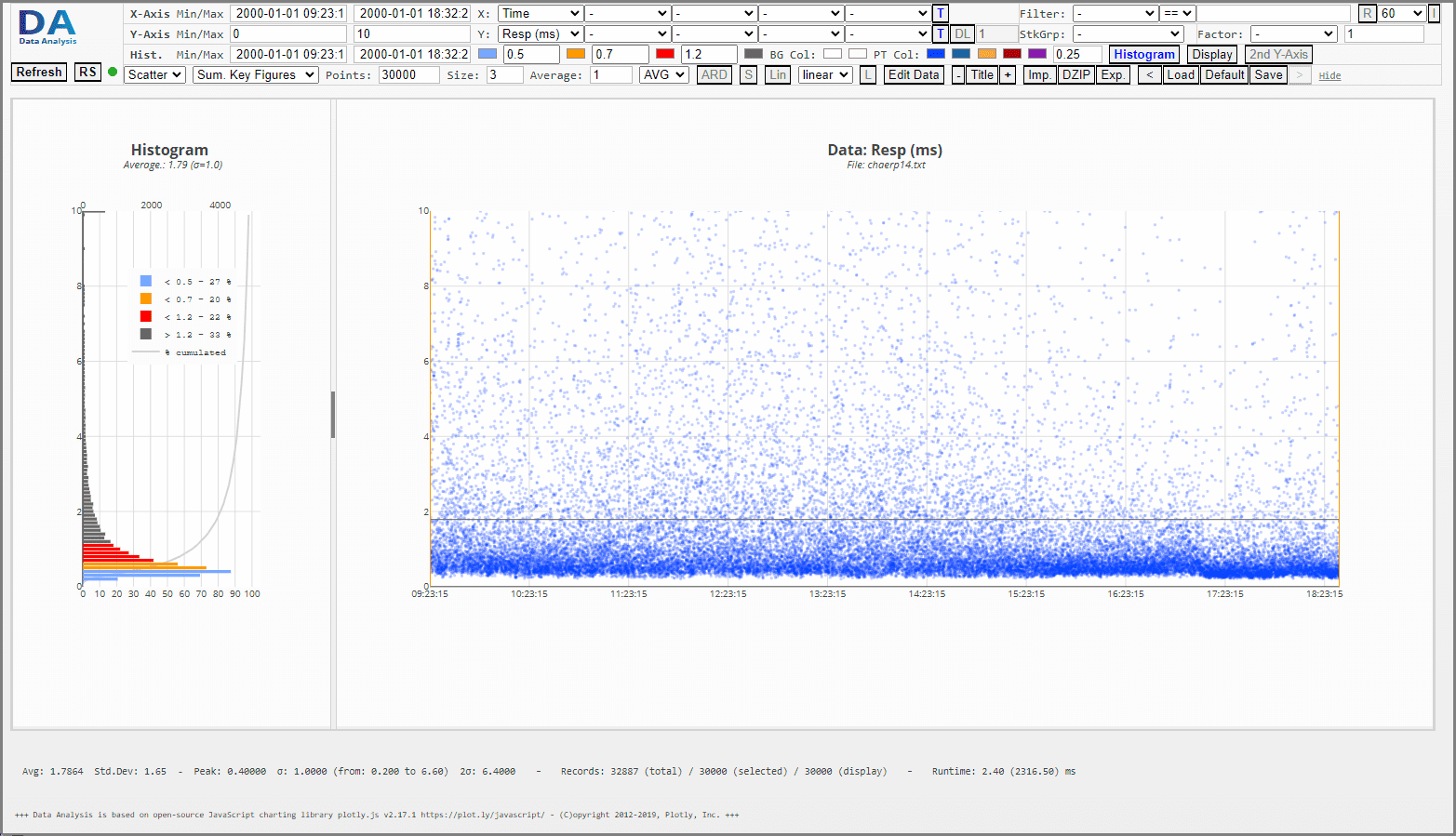1456x836 pixels.
Task: Open data import via the Imp. icon
Action: 1040,75
